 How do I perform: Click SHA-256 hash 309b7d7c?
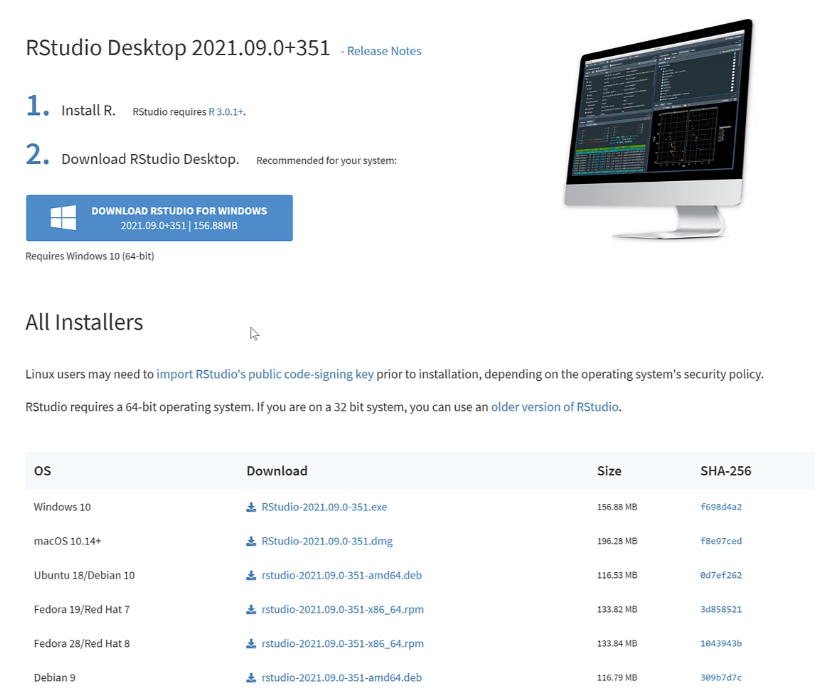click(721, 678)
